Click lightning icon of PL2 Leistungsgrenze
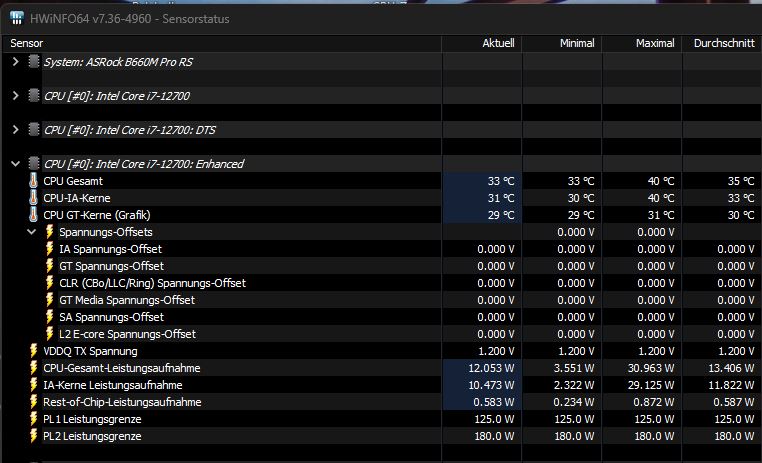The height and width of the screenshot is (463, 762). coord(33,436)
